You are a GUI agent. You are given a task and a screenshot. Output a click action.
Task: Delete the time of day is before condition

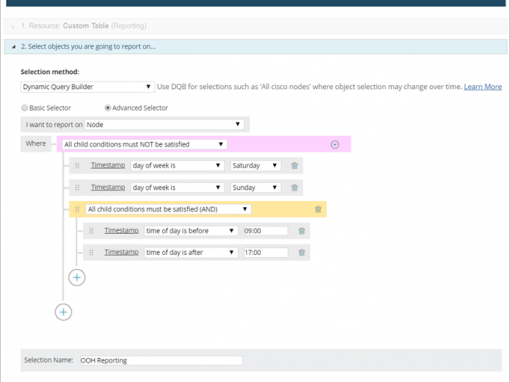pyautogui.click(x=302, y=231)
